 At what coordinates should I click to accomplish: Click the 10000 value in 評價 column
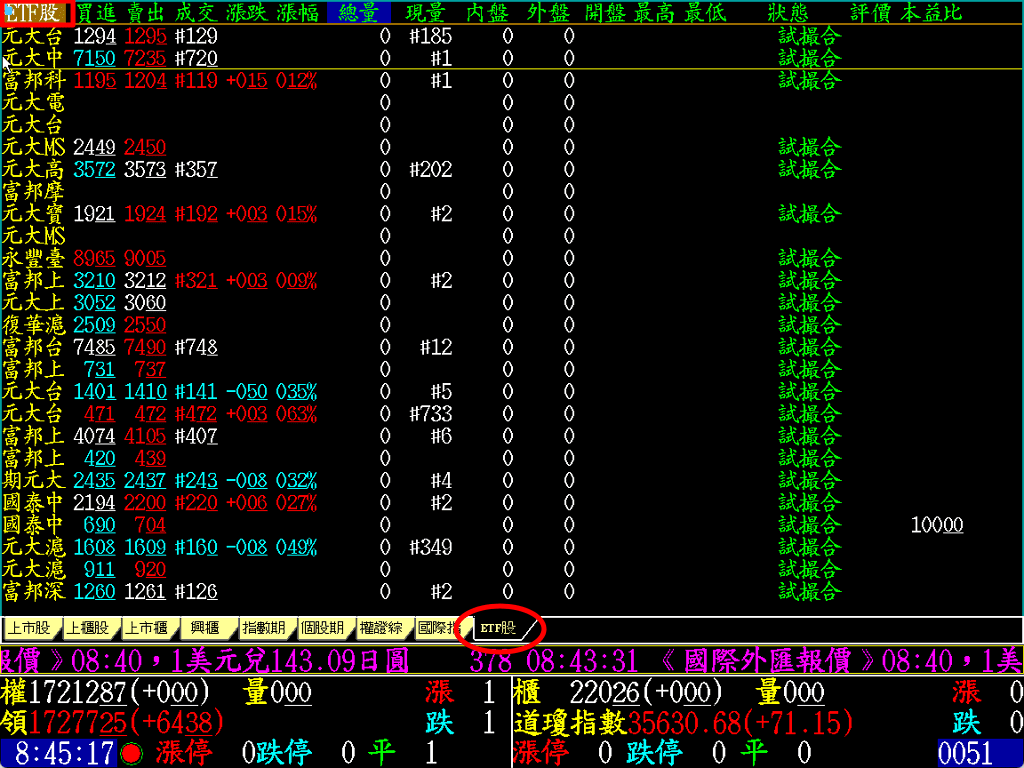(x=937, y=525)
